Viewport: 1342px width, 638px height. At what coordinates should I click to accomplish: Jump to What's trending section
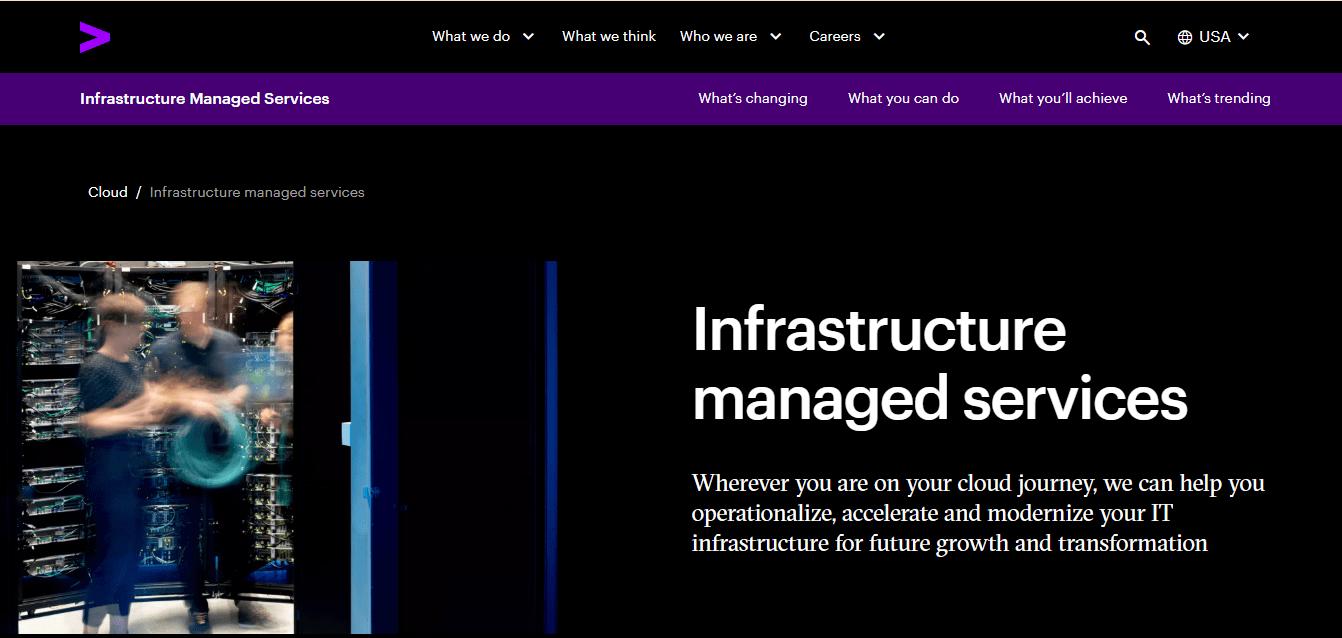coord(1219,98)
